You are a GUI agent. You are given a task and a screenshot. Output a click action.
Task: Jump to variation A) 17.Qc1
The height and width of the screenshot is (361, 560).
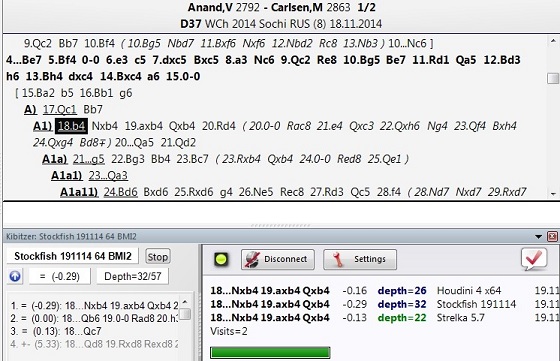(59, 110)
